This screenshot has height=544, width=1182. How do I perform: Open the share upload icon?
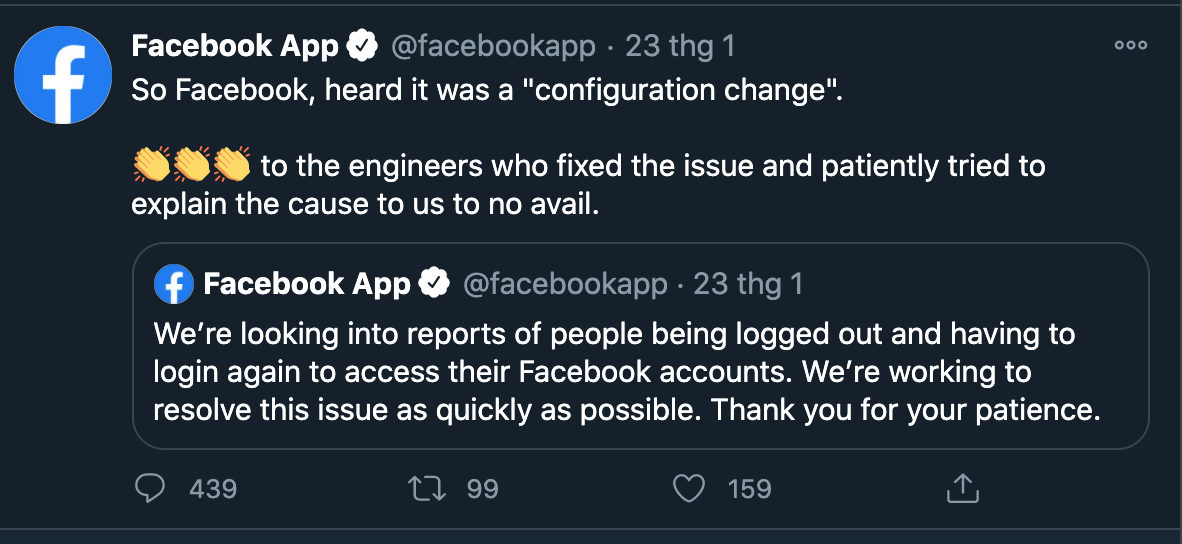[961, 488]
